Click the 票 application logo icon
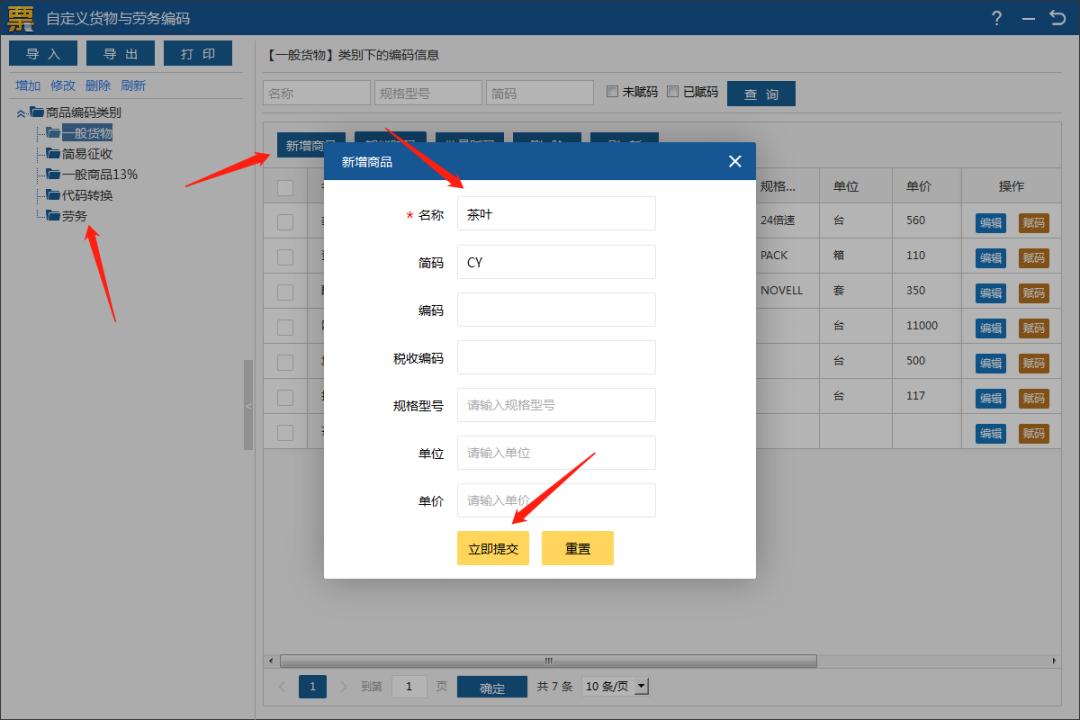Screen dimensions: 1080x720 pyautogui.click(x=18, y=17)
